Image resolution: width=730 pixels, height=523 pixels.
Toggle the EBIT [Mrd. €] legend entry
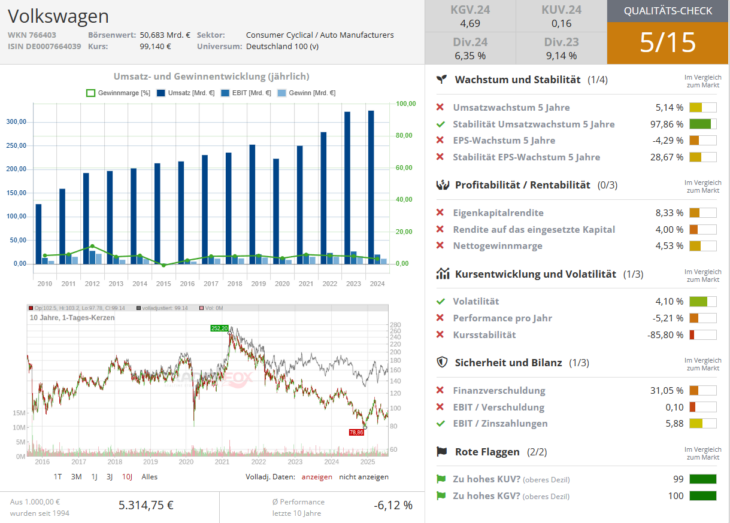pyautogui.click(x=246, y=93)
